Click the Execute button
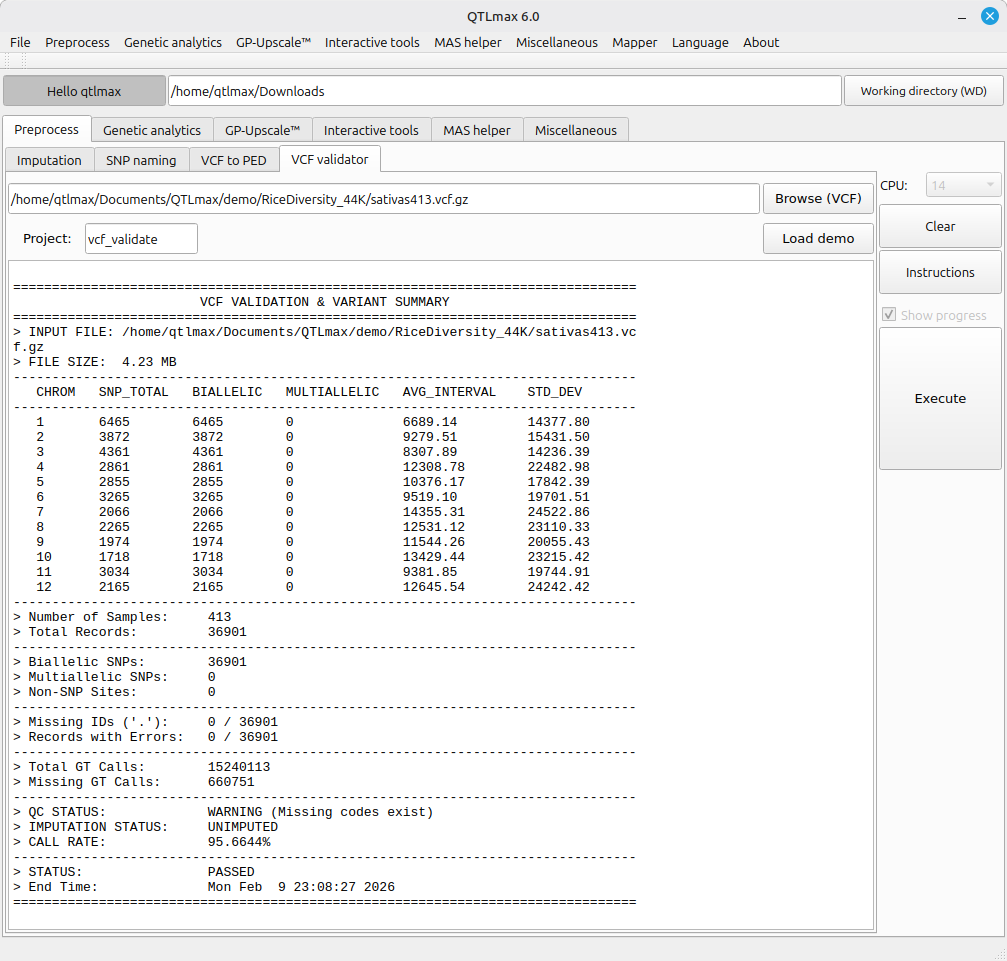Screen dimensions: 1007x961 [940, 398]
